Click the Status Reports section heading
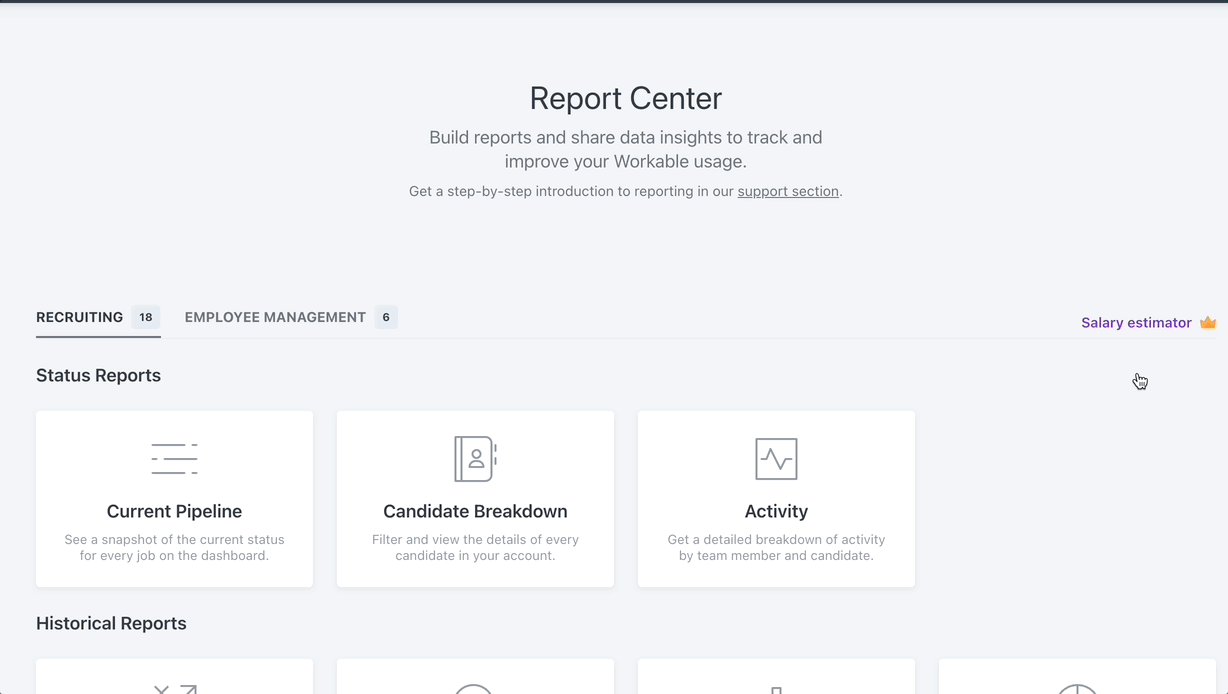 (98, 376)
